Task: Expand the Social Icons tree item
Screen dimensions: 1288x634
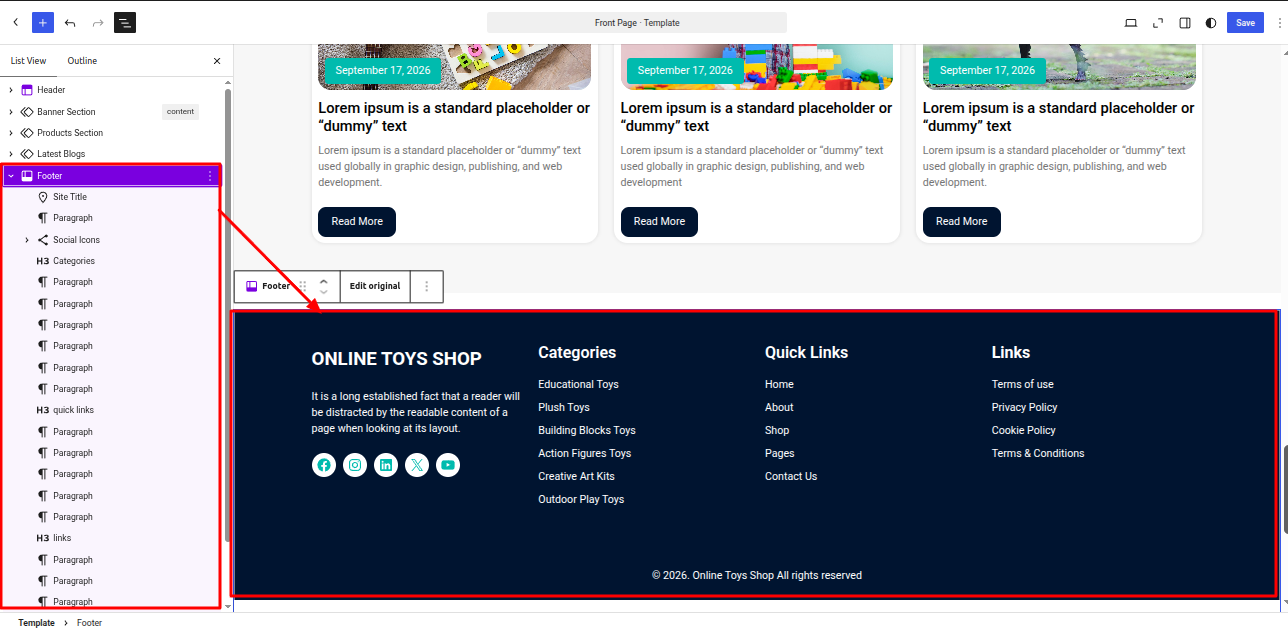Action: (27, 240)
